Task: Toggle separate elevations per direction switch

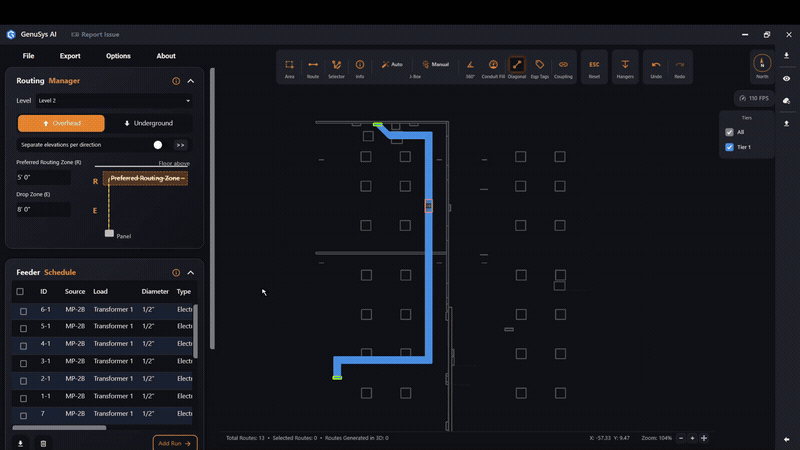Action: point(160,145)
